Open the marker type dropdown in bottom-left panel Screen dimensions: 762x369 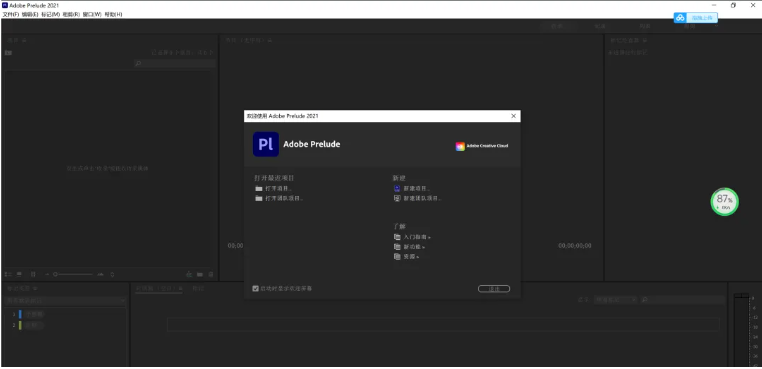click(x=65, y=301)
